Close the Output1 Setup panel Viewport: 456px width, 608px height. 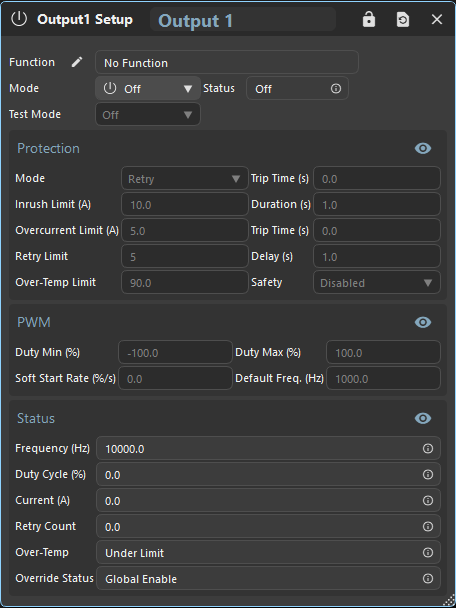point(437,19)
